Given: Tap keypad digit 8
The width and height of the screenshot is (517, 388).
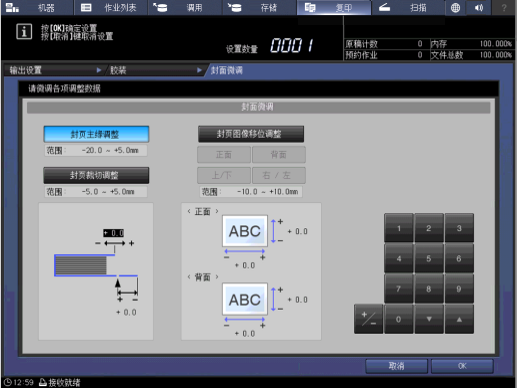Looking at the screenshot, I should (x=429, y=289).
